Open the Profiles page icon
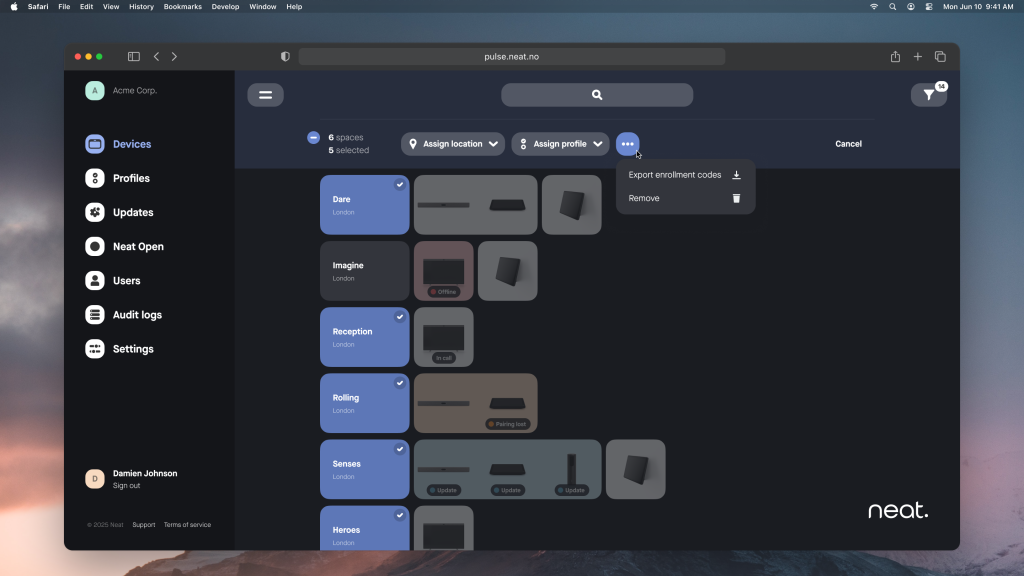The image size is (1024, 576). 95,178
